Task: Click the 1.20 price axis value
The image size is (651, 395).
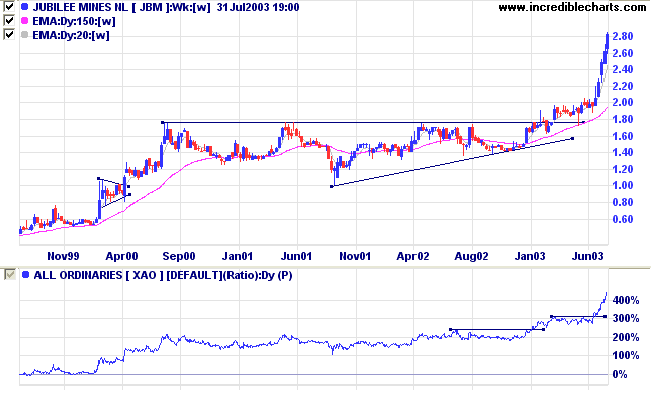Action: [623, 169]
